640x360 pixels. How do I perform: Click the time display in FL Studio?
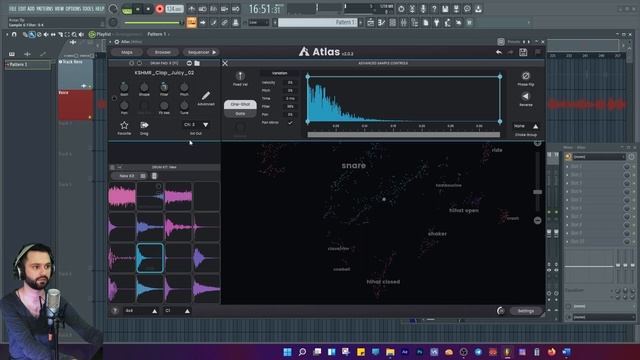(x=265, y=9)
